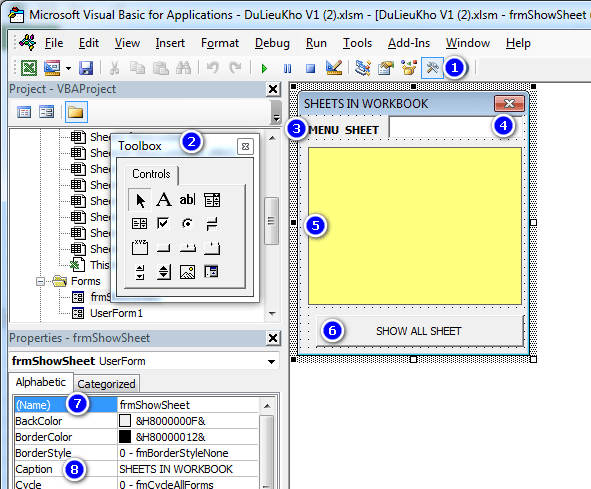The width and height of the screenshot is (591, 489).
Task: Open the frmShowSheet object dropdown in Properties
Action: 271,362
